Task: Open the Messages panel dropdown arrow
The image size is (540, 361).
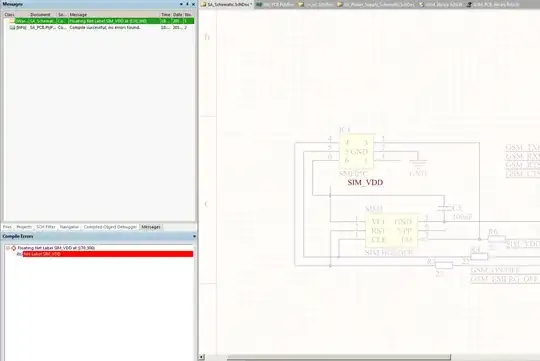Action: pyautogui.click(x=181, y=4)
